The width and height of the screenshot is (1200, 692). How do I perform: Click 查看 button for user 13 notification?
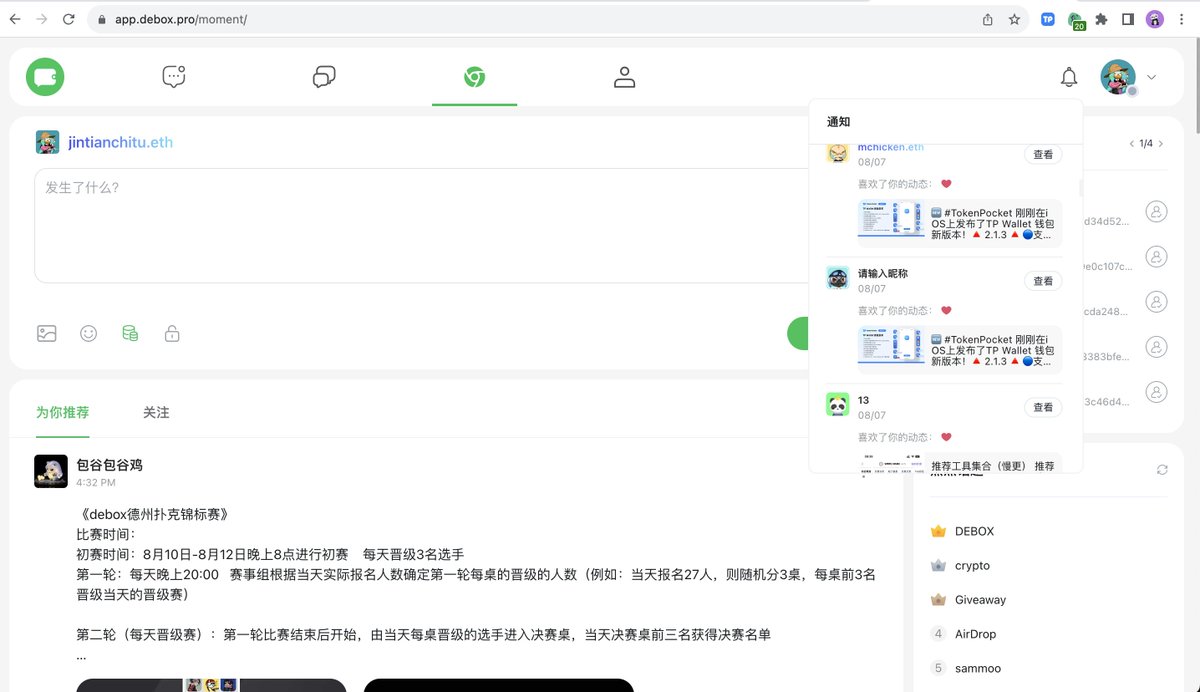tap(1043, 407)
